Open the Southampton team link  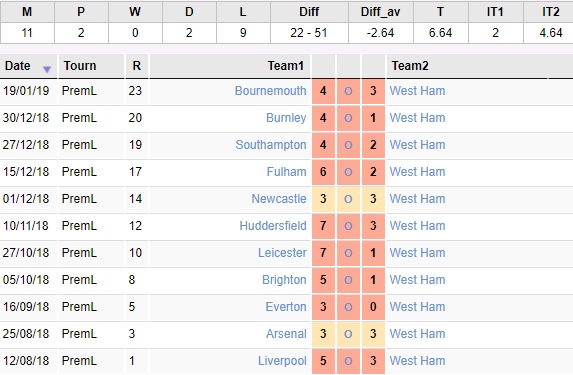tap(271, 145)
